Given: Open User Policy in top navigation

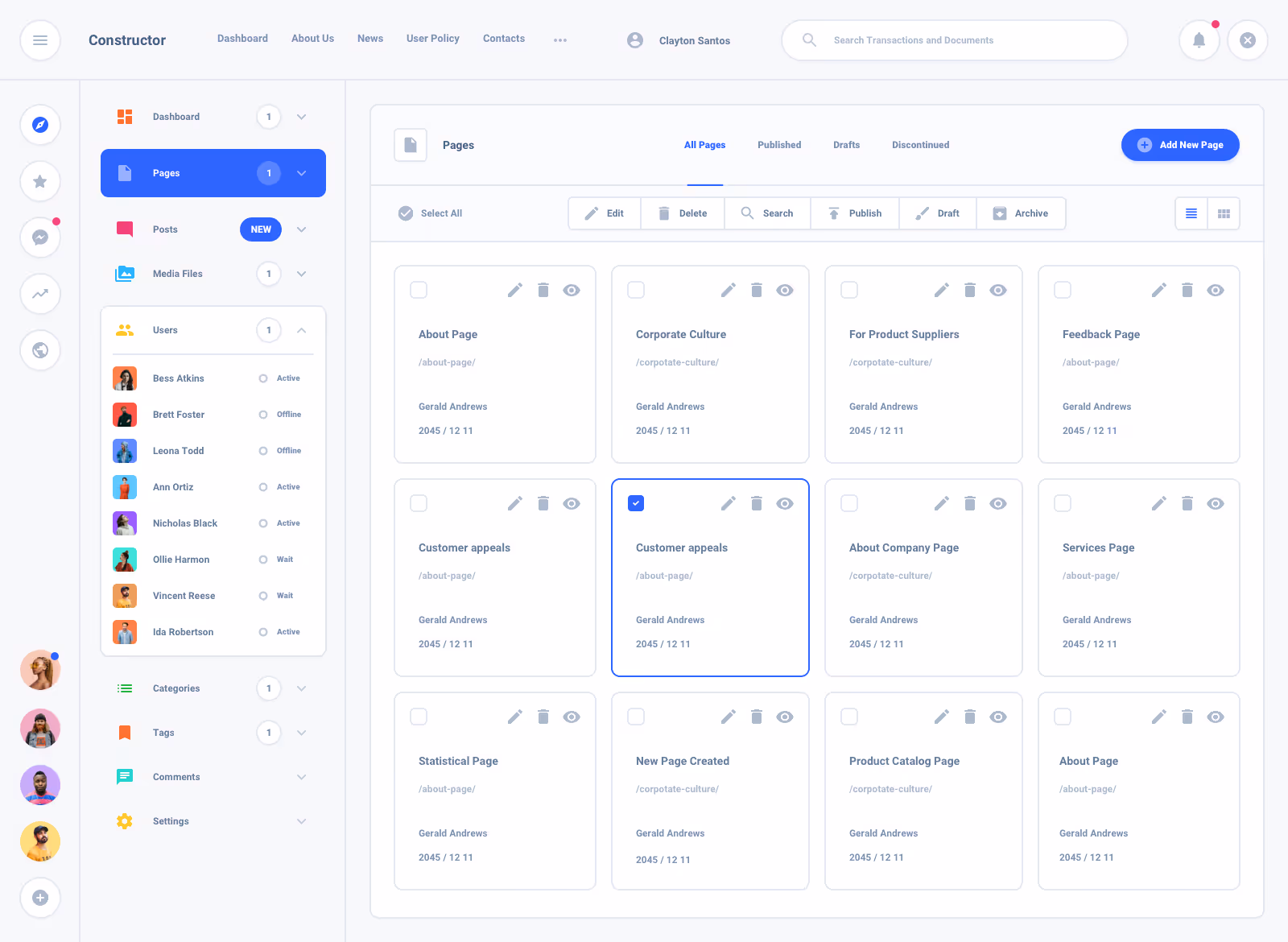Looking at the screenshot, I should 432,39.
